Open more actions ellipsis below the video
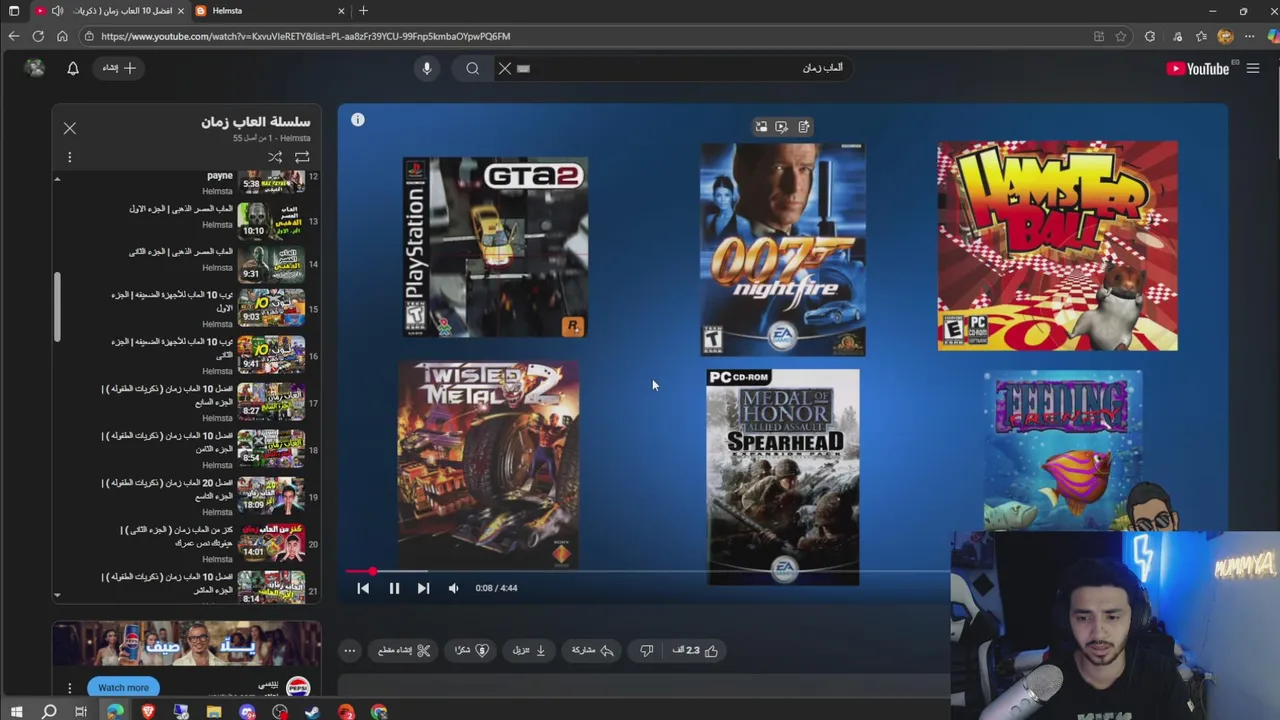 coord(350,650)
